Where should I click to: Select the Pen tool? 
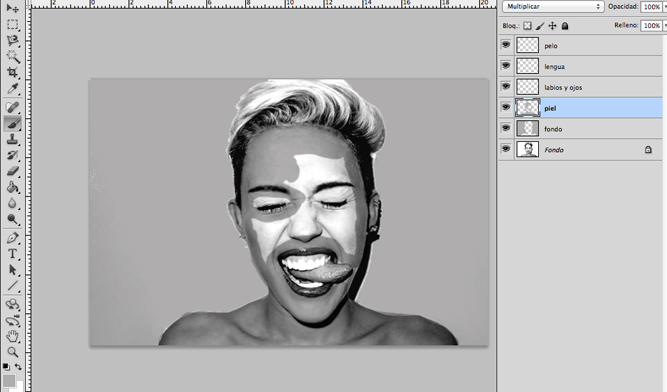pyautogui.click(x=12, y=238)
